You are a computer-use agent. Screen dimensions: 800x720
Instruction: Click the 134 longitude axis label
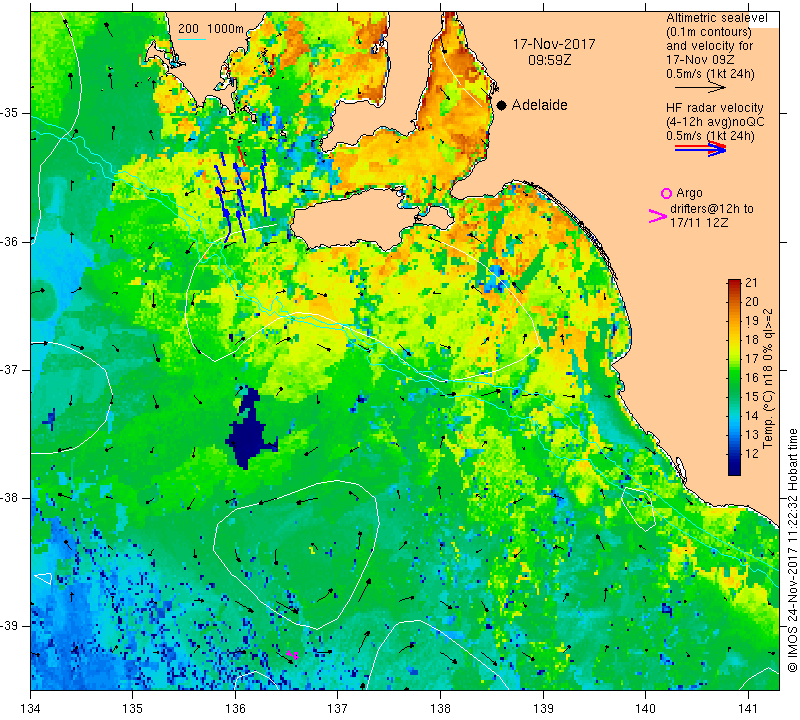[31, 709]
